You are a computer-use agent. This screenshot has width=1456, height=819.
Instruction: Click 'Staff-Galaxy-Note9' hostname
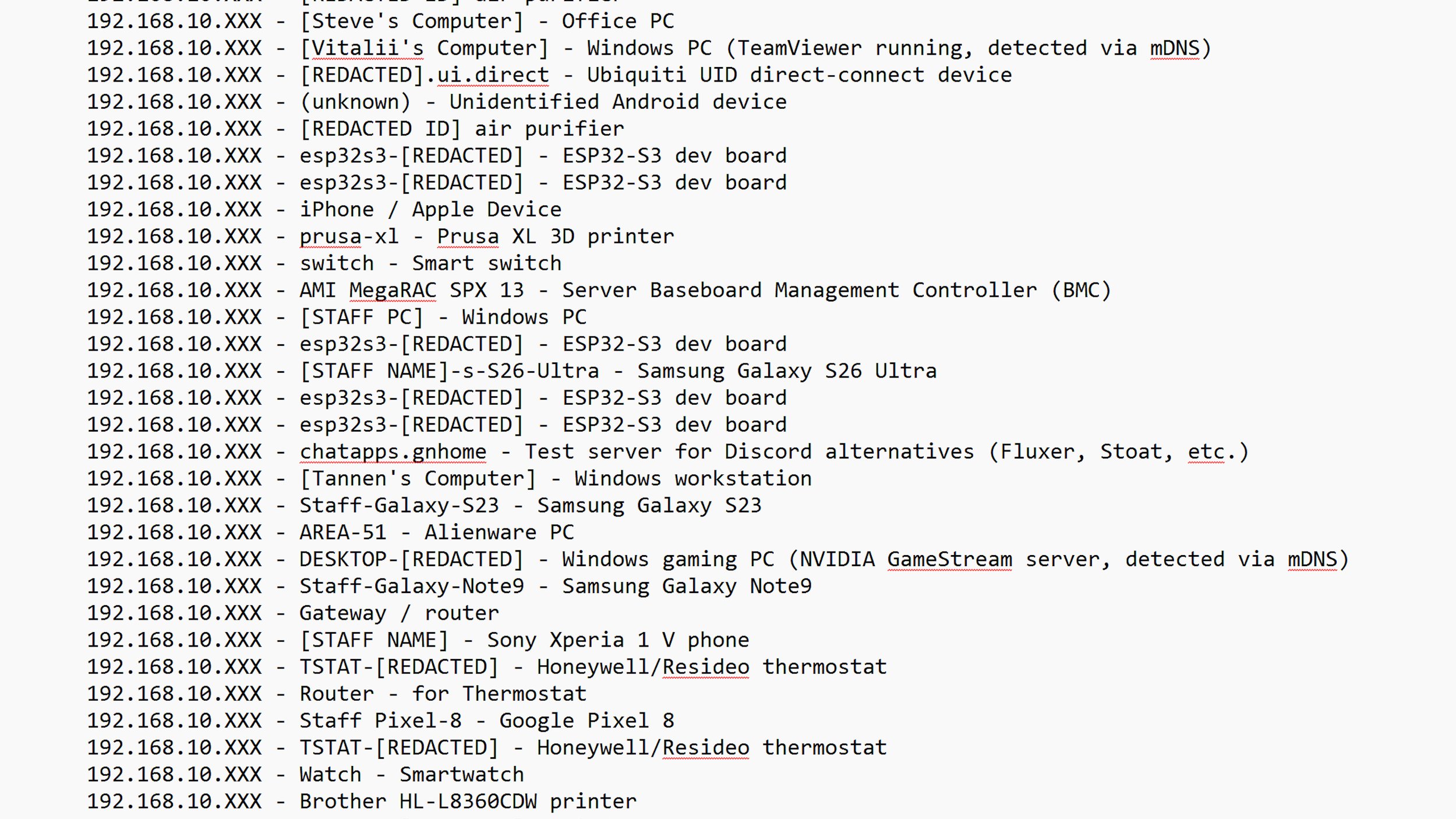412,586
